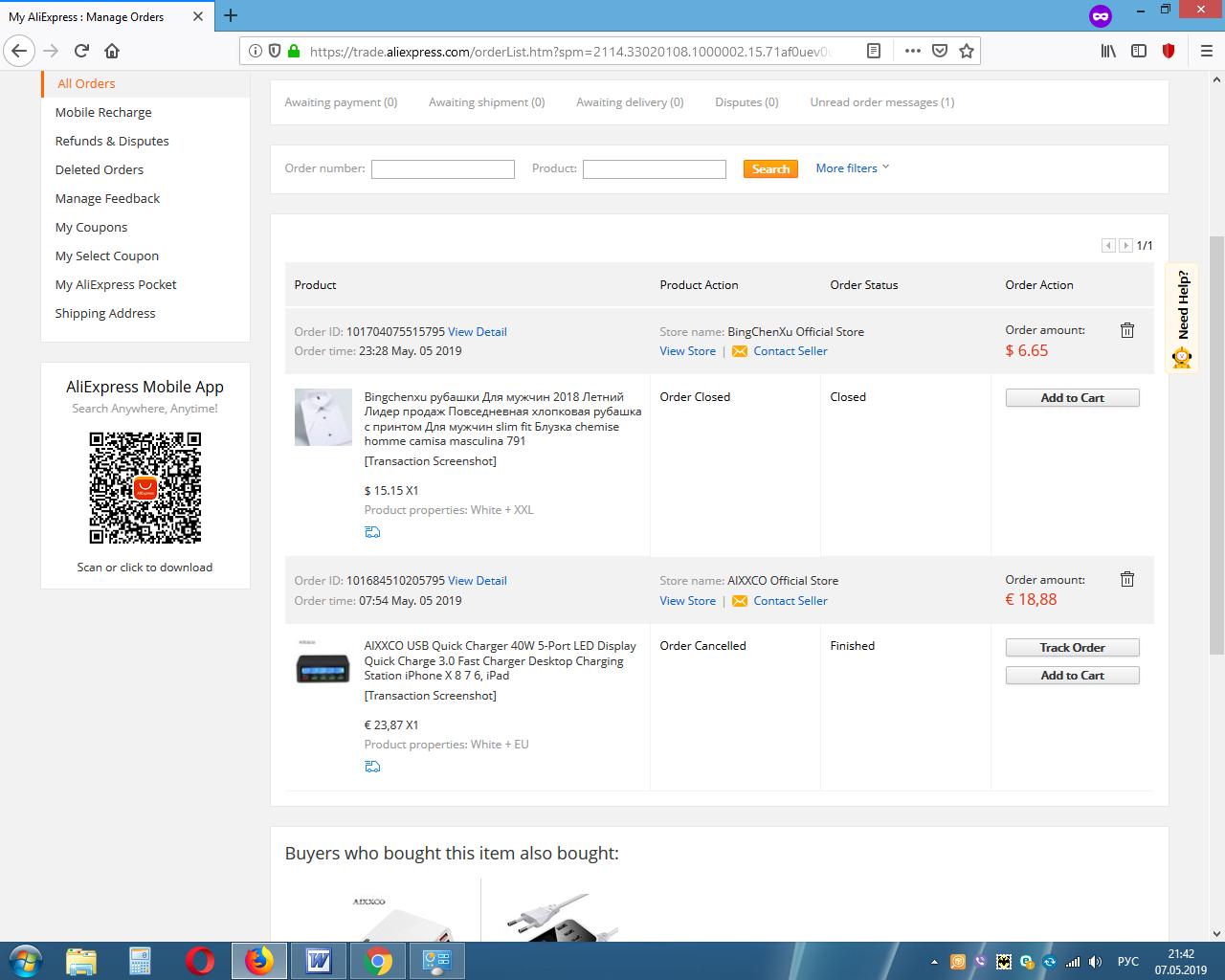The image size is (1225, 980).
Task: Open Refunds & Disputes in the sidebar
Action: click(x=112, y=141)
